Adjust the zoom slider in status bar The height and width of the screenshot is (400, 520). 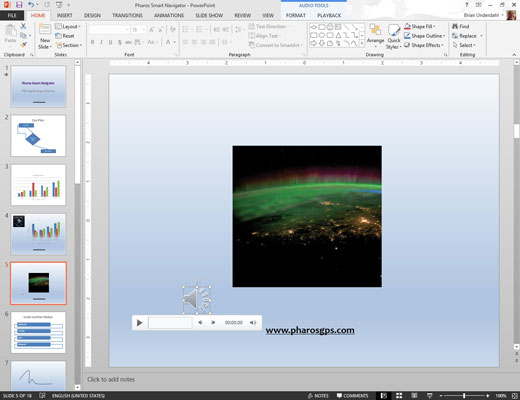[464, 396]
